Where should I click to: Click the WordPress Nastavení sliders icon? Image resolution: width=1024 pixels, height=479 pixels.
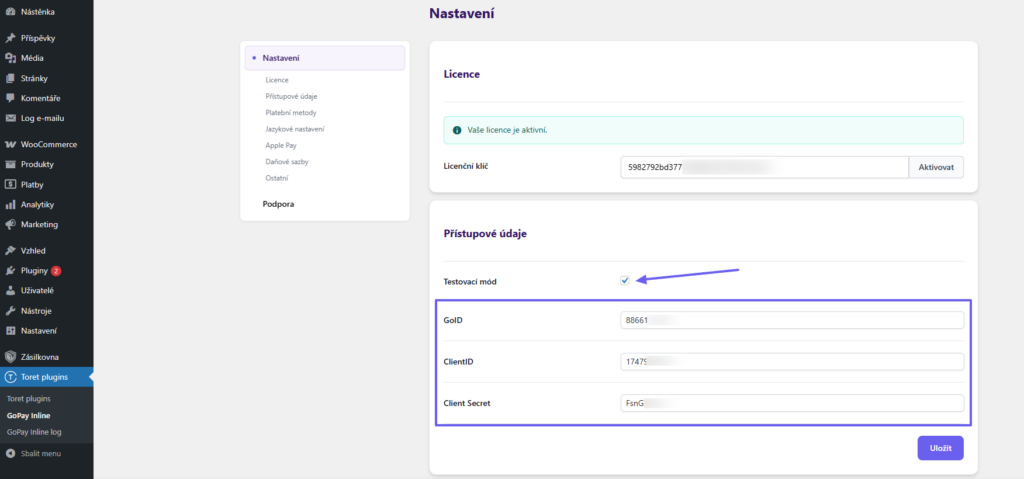[10, 331]
